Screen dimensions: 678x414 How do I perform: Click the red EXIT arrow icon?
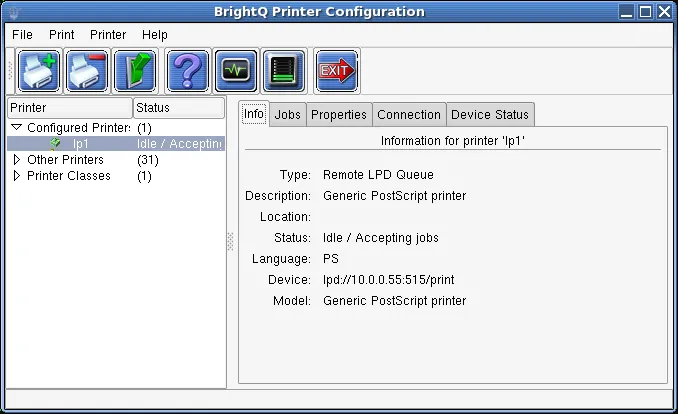click(x=337, y=71)
